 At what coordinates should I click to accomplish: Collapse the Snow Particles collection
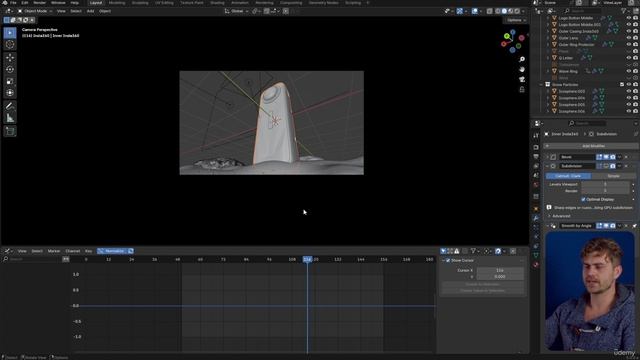(542, 84)
